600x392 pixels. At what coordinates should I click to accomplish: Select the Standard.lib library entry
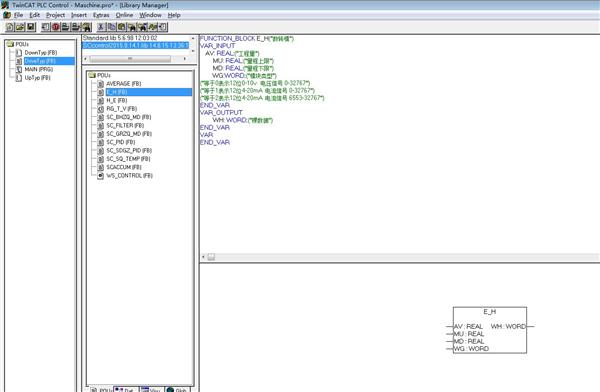[x=120, y=38]
